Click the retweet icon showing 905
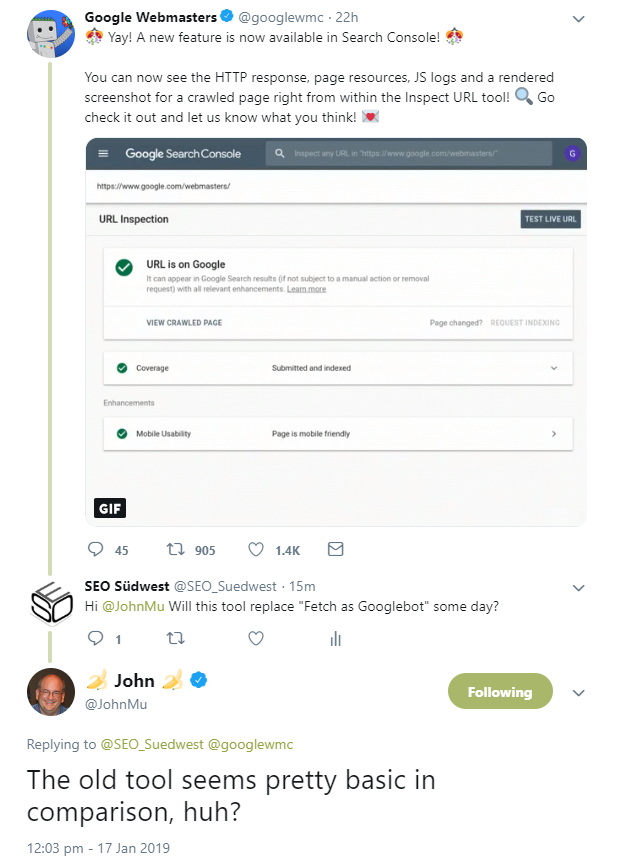 click(x=176, y=549)
